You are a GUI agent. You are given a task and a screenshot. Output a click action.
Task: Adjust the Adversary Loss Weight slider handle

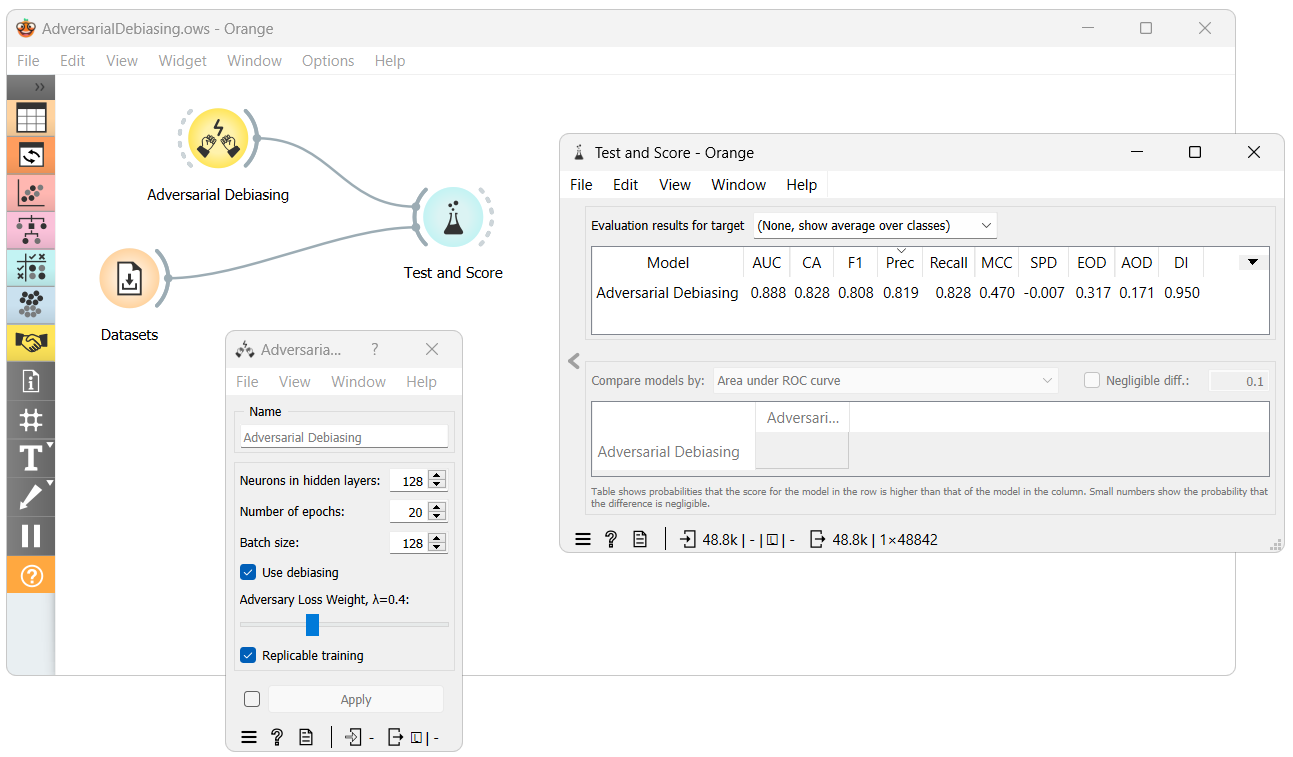click(312, 624)
